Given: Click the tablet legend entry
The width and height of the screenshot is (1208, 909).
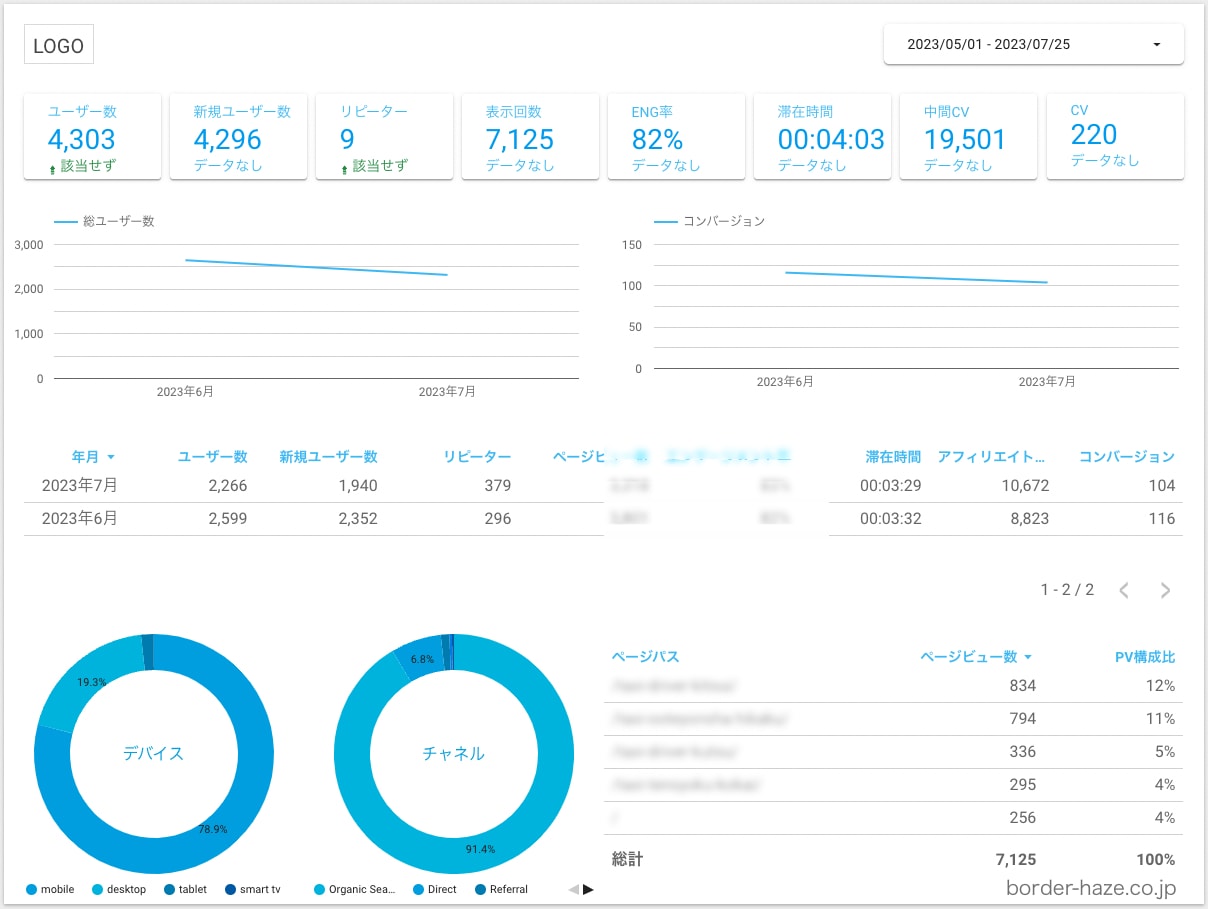Looking at the screenshot, I should [x=186, y=889].
